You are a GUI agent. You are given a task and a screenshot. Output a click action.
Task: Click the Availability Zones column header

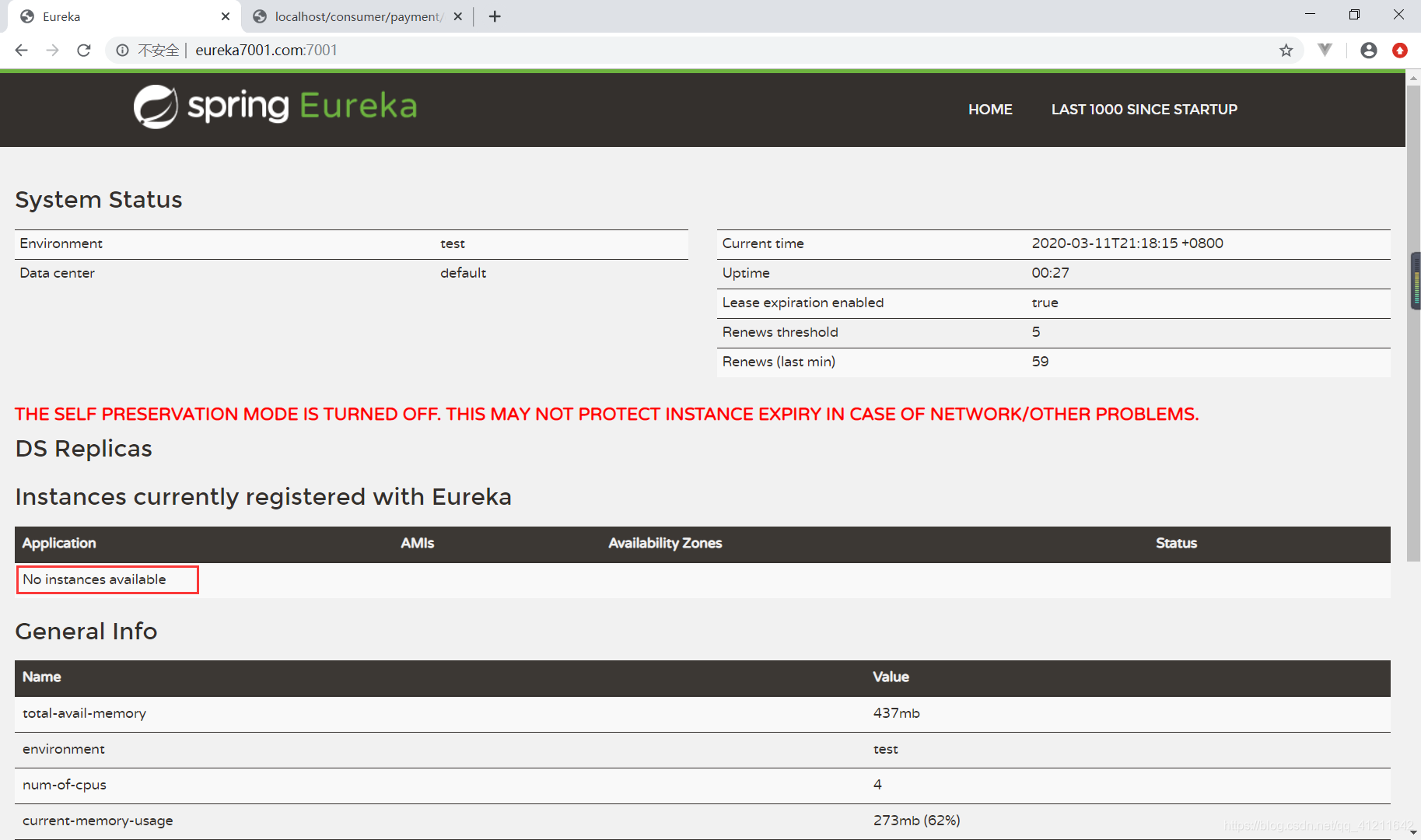(x=665, y=544)
